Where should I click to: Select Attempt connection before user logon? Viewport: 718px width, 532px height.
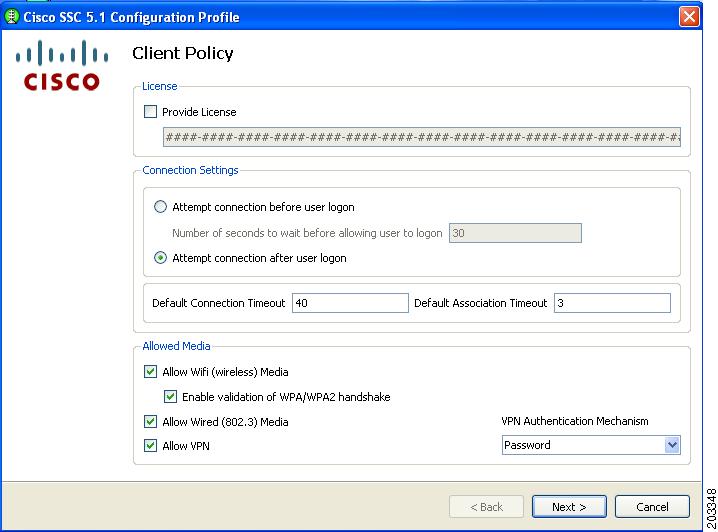point(160,207)
